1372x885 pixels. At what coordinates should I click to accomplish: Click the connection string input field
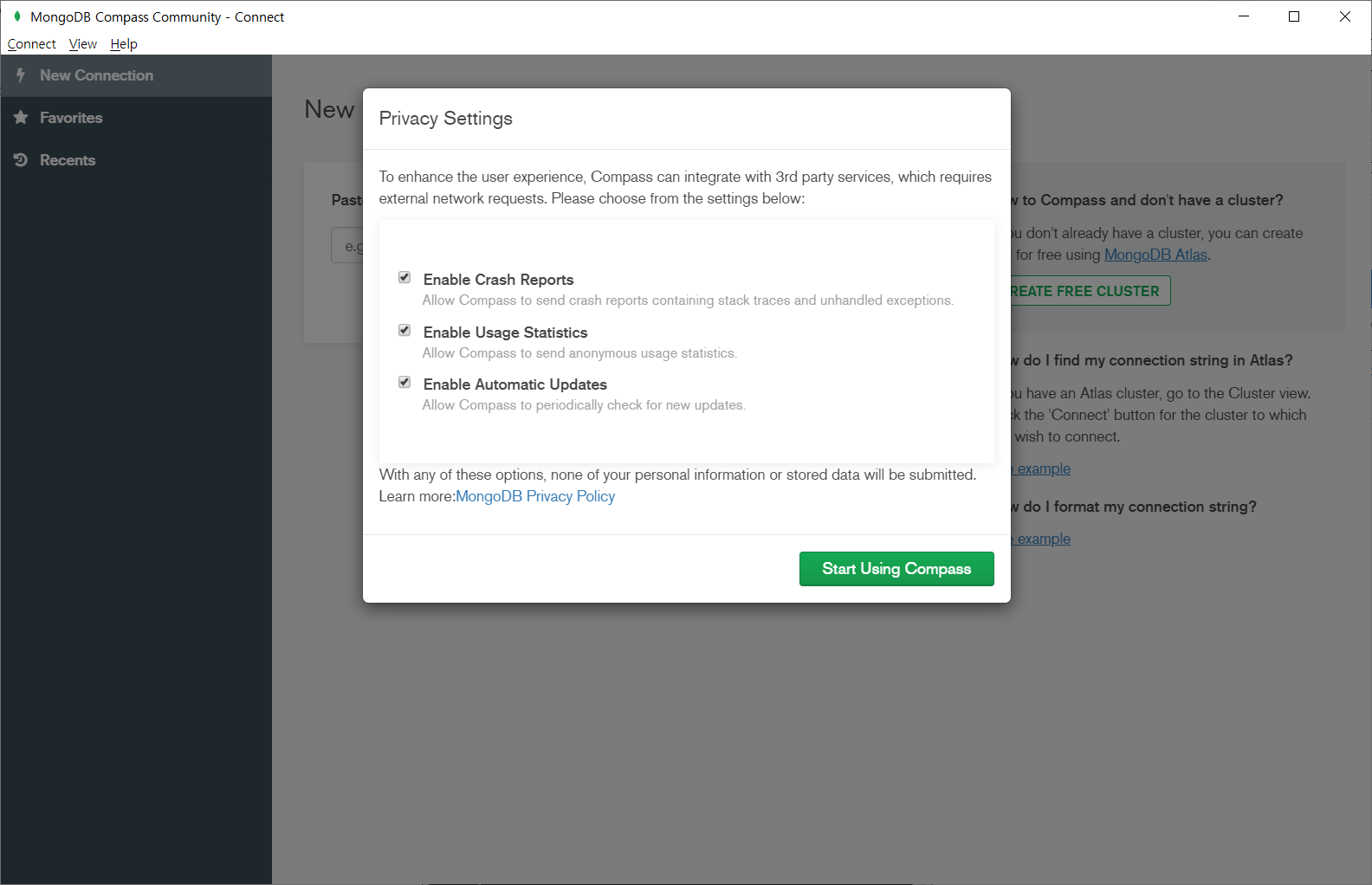click(x=347, y=246)
